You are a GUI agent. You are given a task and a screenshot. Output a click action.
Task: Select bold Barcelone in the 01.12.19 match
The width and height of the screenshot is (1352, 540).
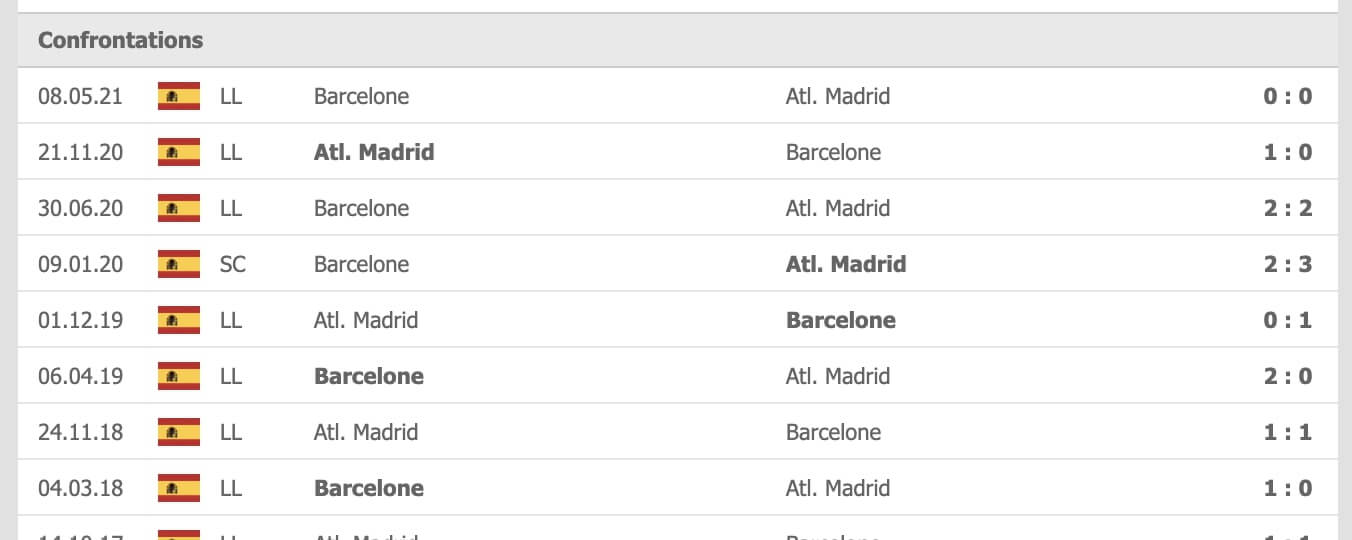[x=841, y=320]
